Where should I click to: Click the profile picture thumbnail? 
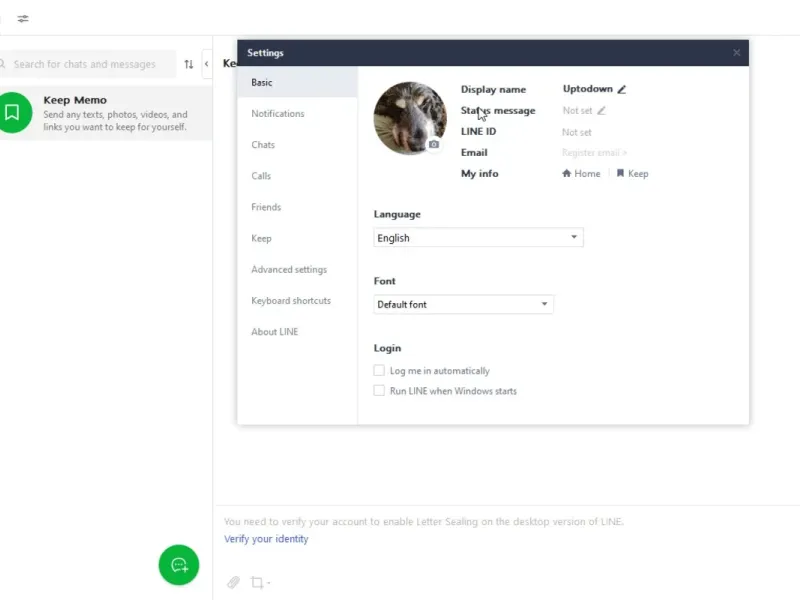pyautogui.click(x=410, y=118)
